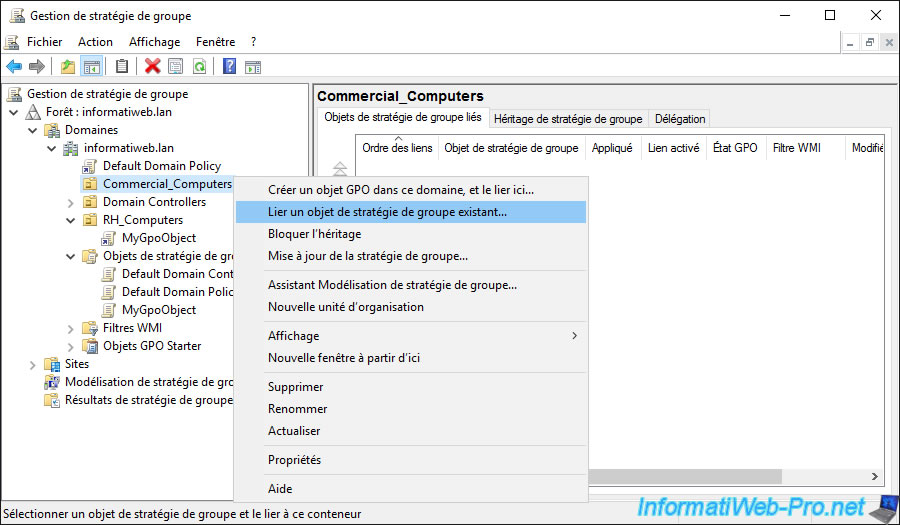The width and height of the screenshot is (900, 525).
Task: Click the folder Up one level icon
Action: [x=67, y=67]
